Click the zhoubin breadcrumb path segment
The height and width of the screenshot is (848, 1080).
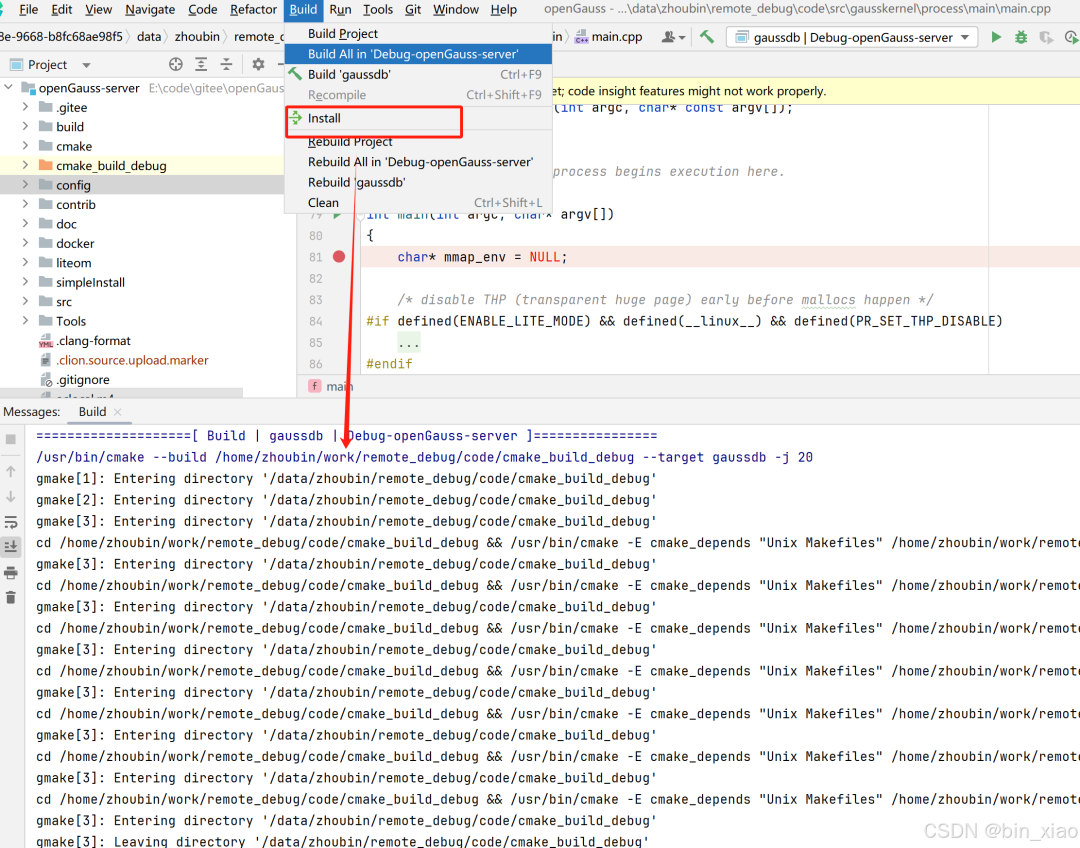click(x=197, y=37)
